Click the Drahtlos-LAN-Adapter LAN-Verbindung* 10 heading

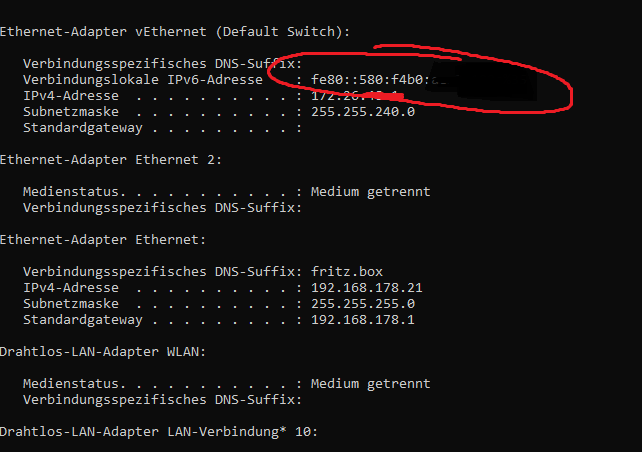click(158, 432)
